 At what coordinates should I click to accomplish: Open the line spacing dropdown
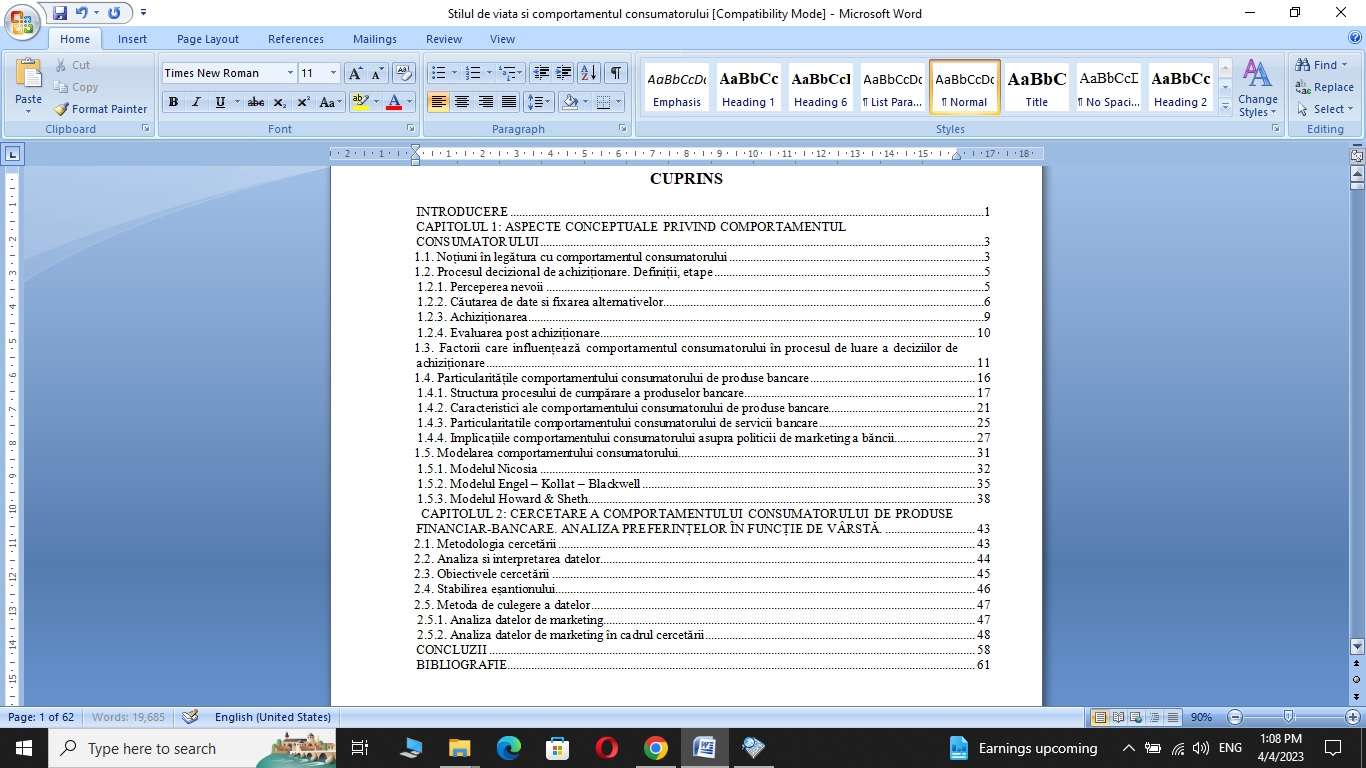coord(540,102)
